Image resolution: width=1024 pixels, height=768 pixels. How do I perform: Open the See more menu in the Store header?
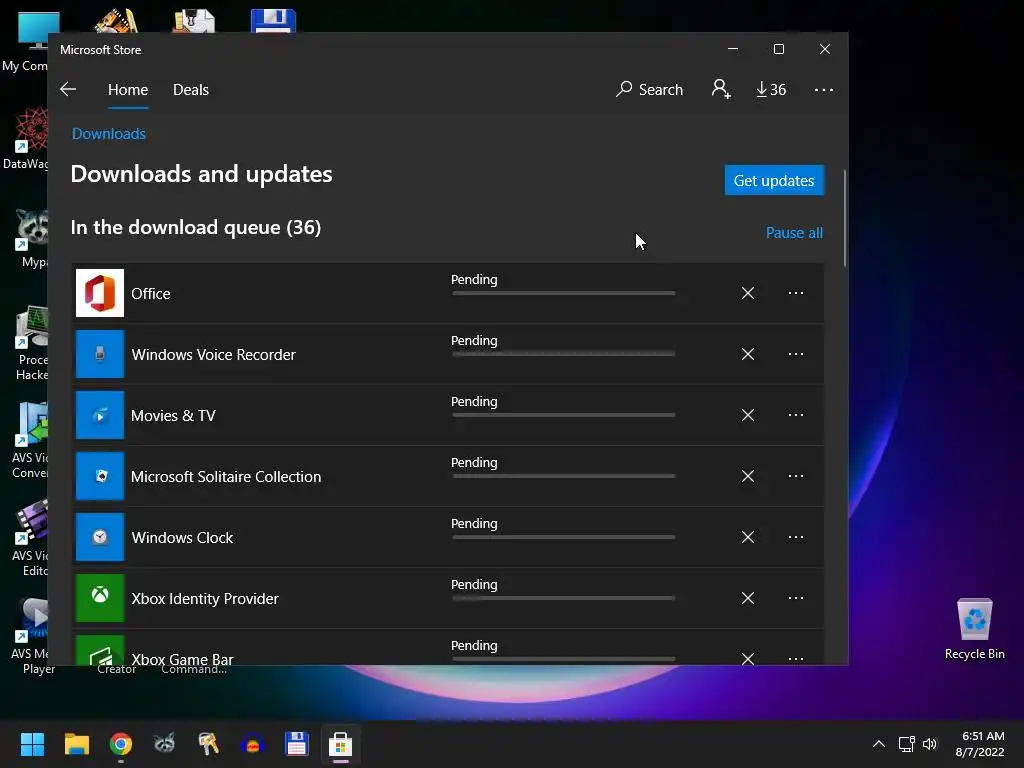824,89
